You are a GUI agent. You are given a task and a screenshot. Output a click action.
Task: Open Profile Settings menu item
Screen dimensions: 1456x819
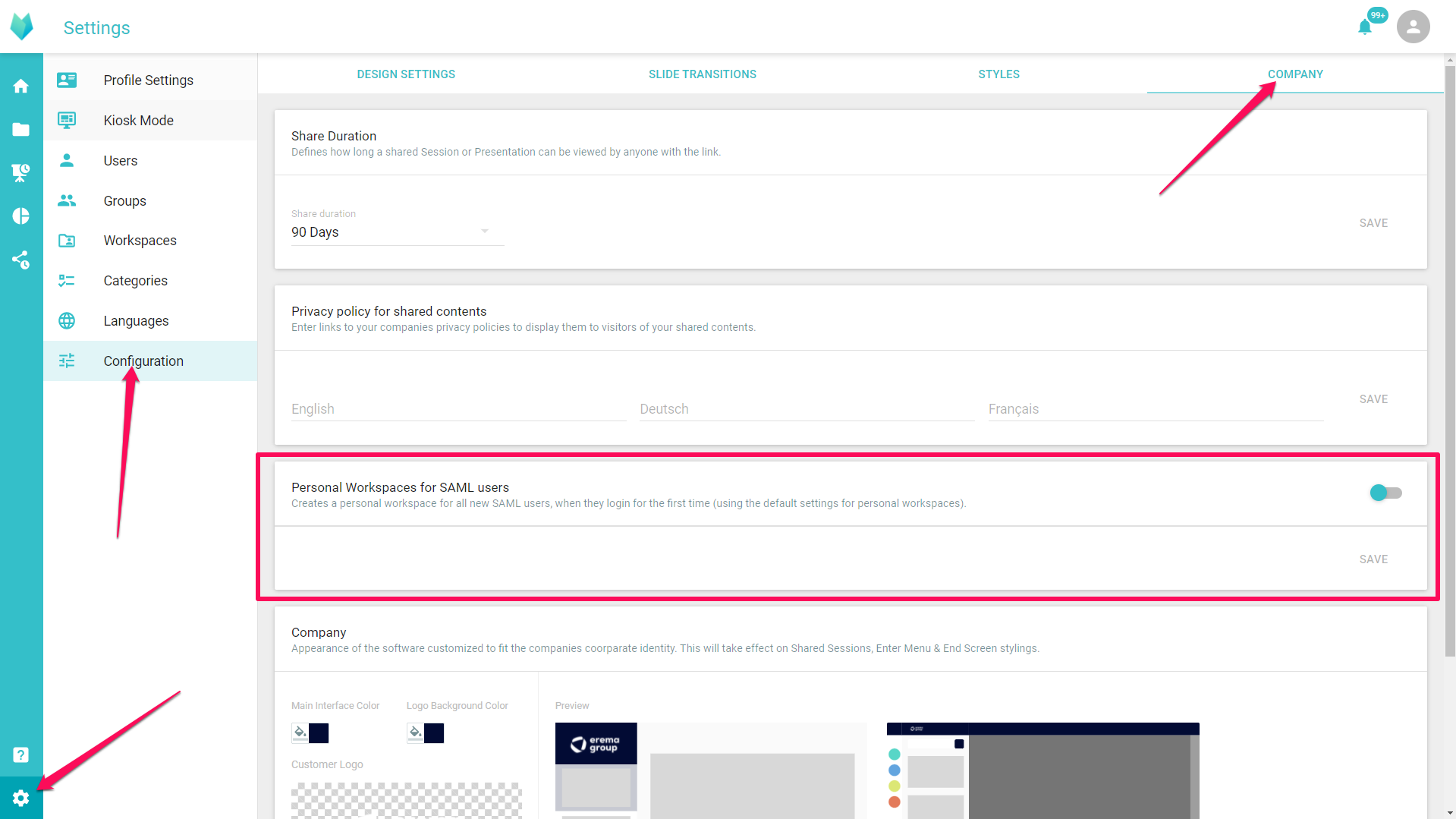(x=150, y=80)
